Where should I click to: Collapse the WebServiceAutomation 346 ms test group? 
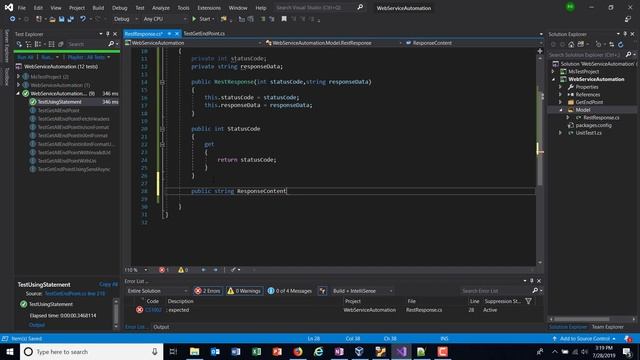[18, 93]
